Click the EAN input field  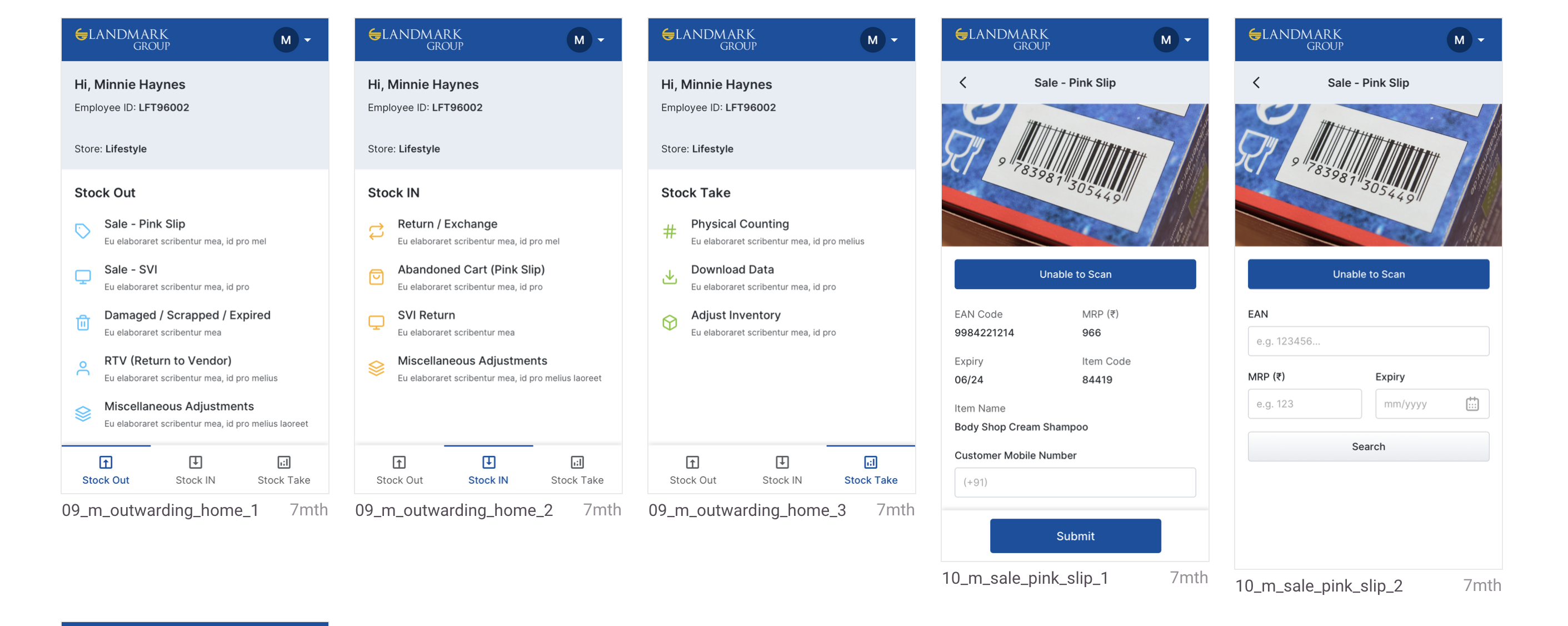tap(1368, 340)
